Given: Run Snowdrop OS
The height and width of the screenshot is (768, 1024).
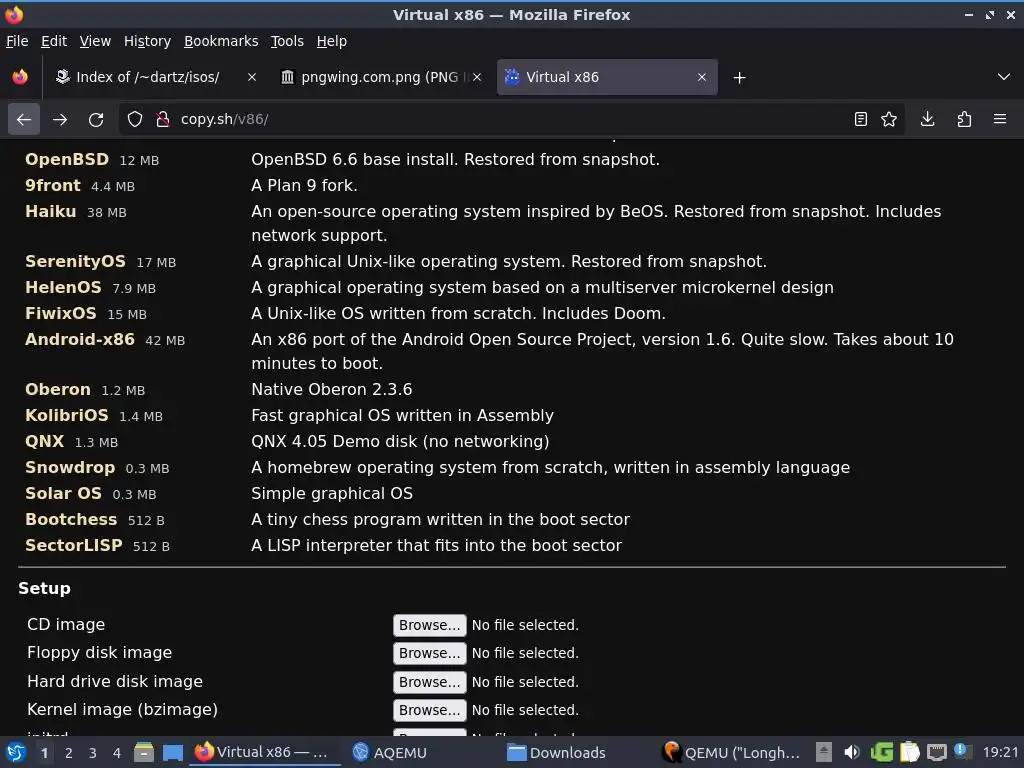Looking at the screenshot, I should click(x=70, y=468).
